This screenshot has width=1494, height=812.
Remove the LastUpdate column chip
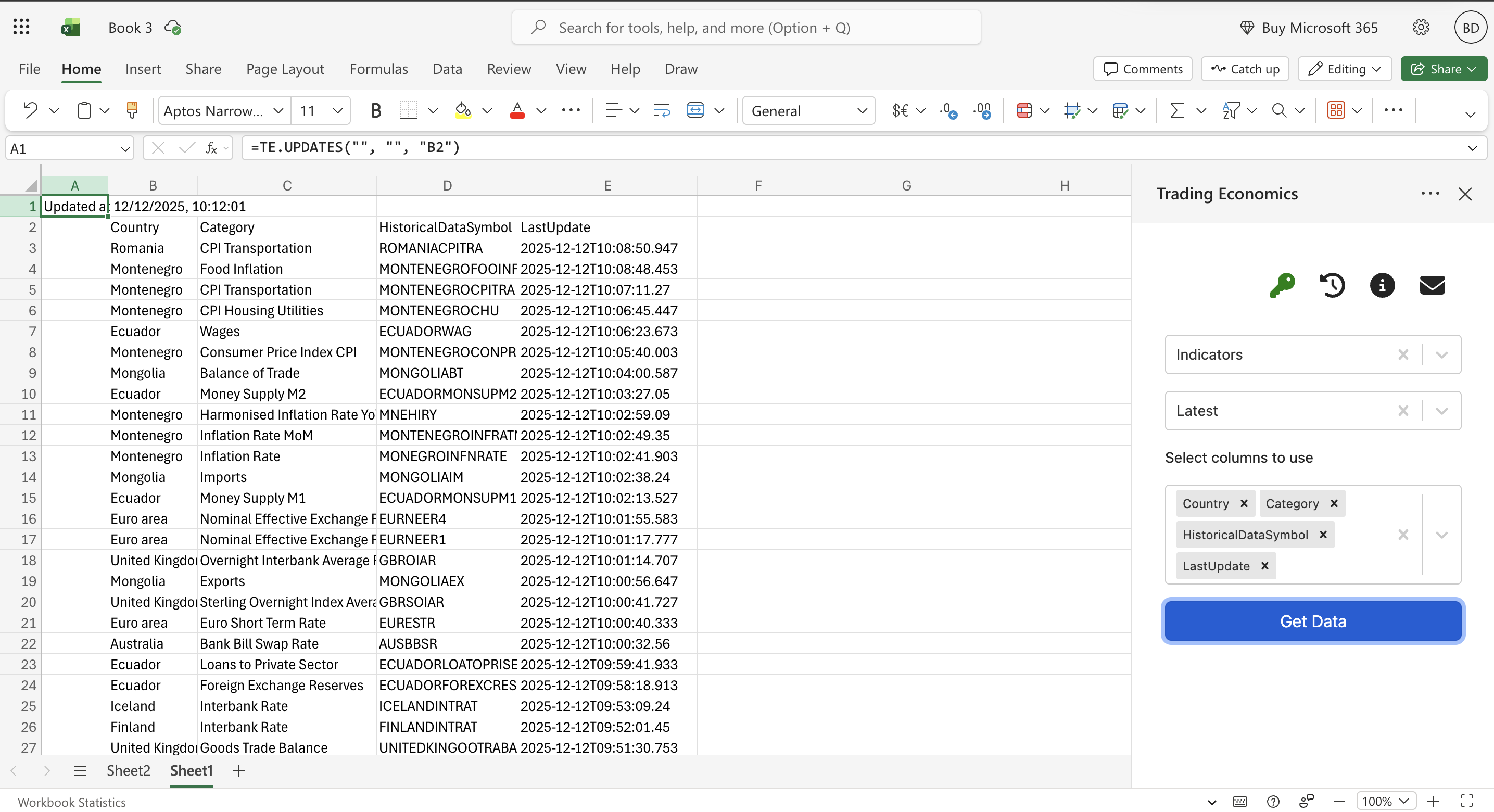(x=1265, y=565)
